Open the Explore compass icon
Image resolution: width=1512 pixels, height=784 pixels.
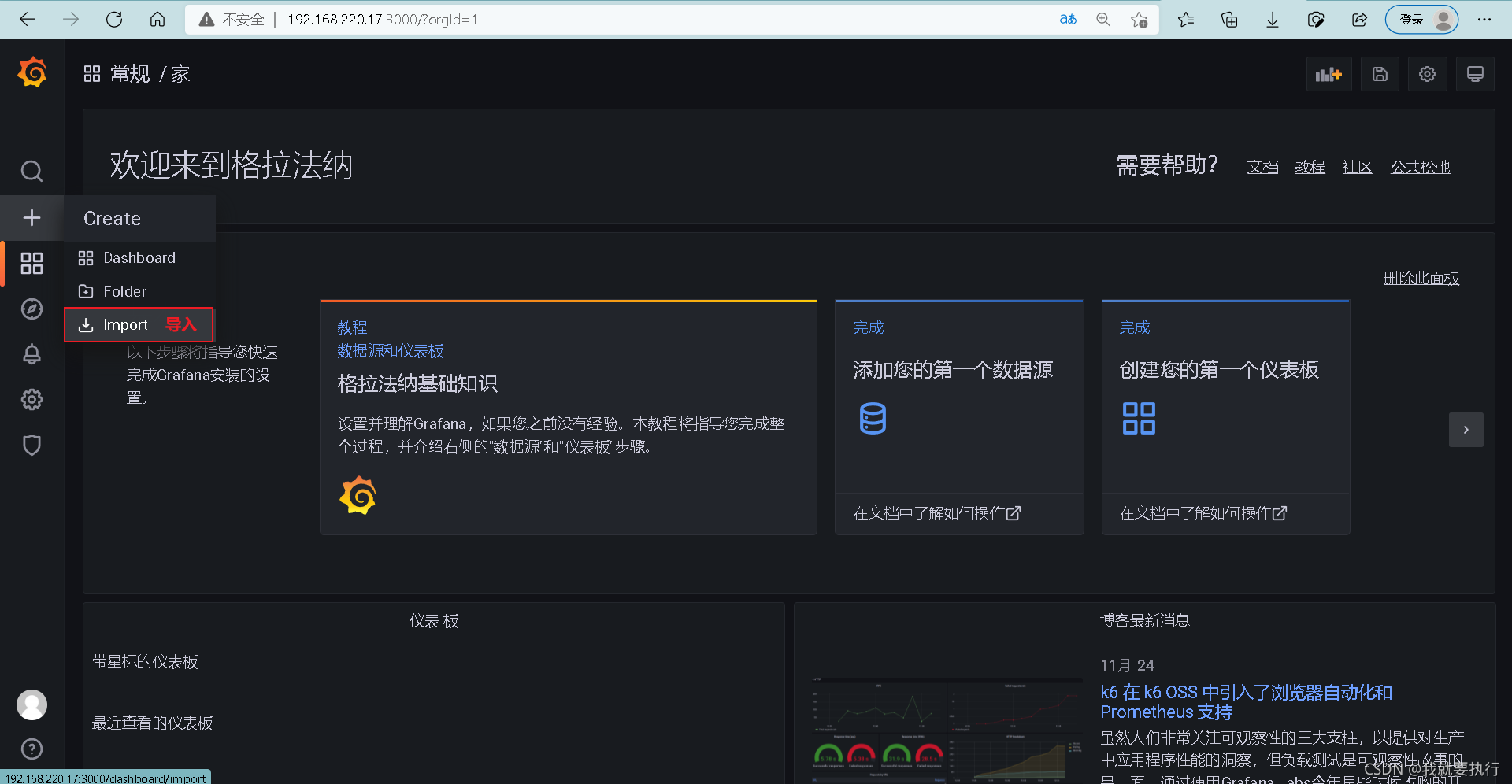point(31,309)
